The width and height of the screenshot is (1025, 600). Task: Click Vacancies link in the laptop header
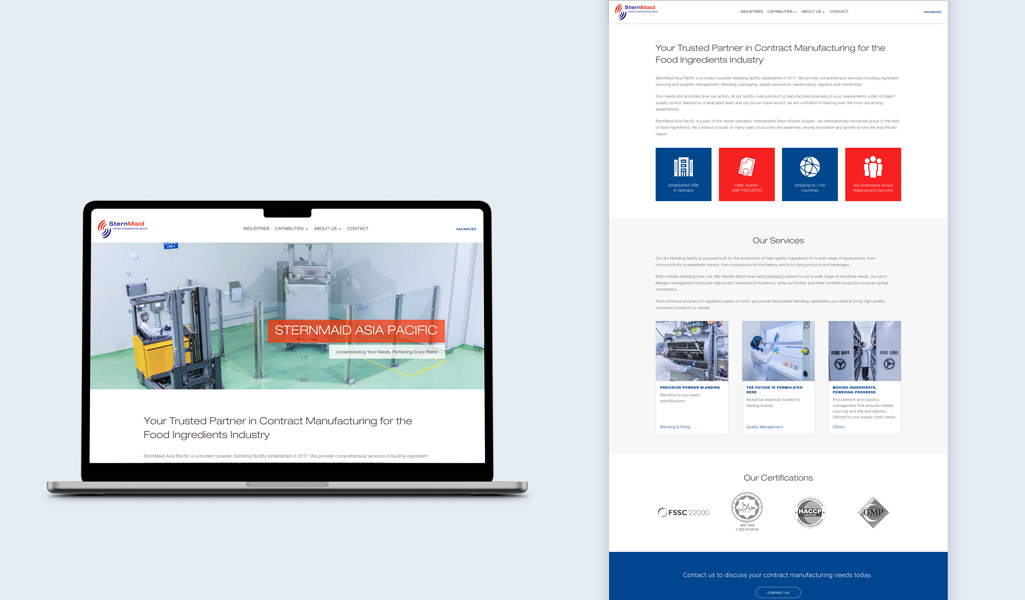click(x=466, y=229)
